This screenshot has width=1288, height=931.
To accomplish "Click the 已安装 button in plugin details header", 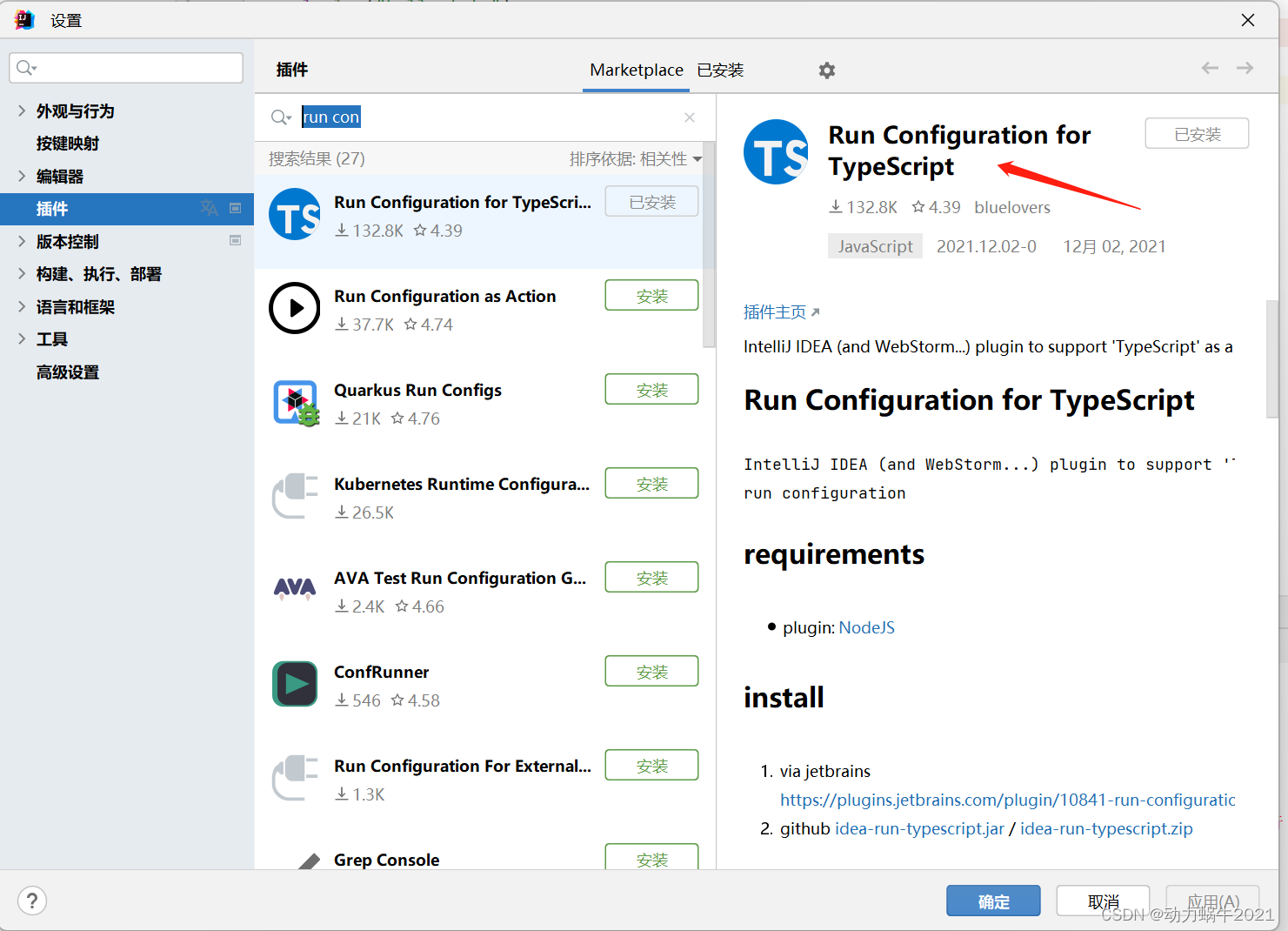I will pos(1197,134).
